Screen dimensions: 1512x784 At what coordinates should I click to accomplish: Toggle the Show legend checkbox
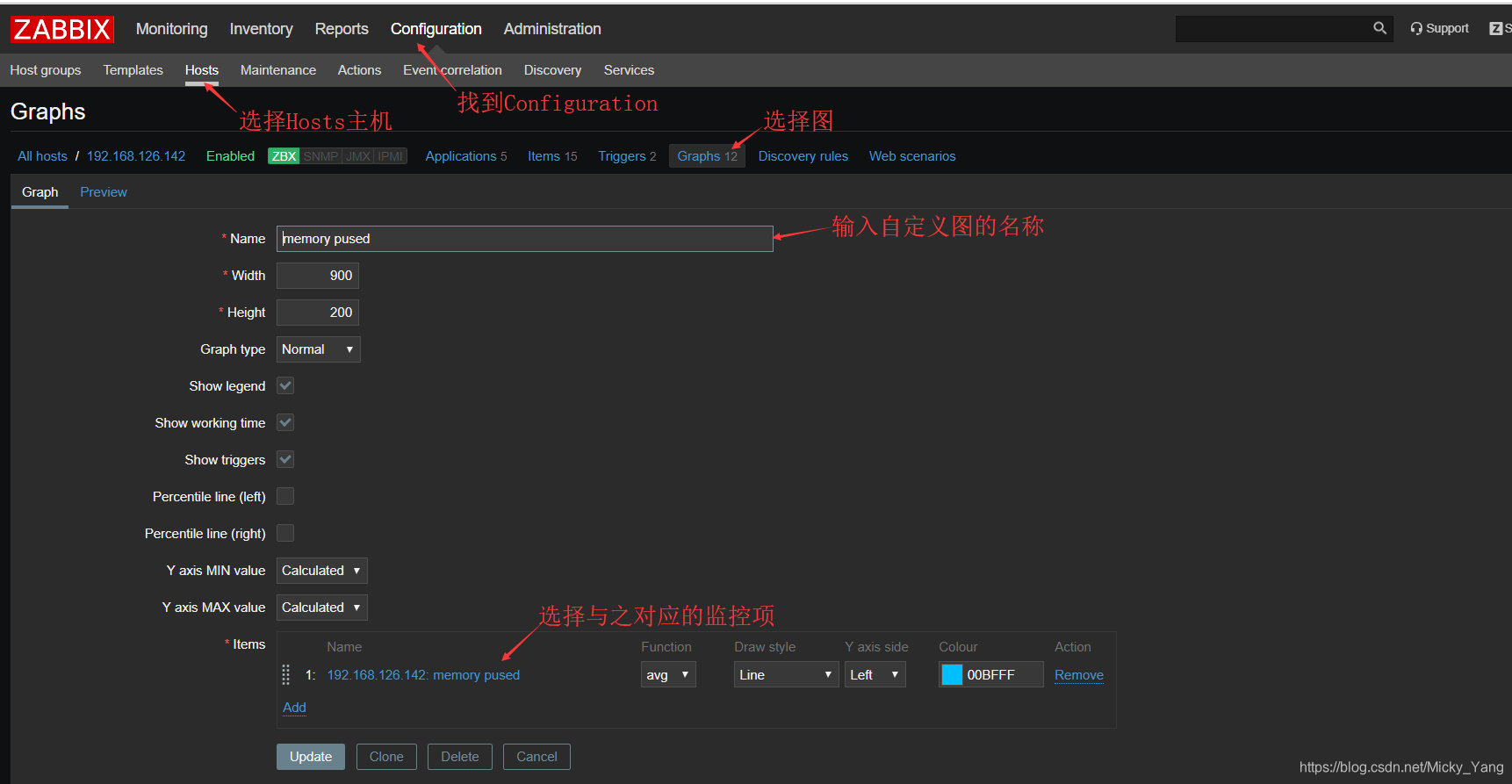click(x=285, y=385)
